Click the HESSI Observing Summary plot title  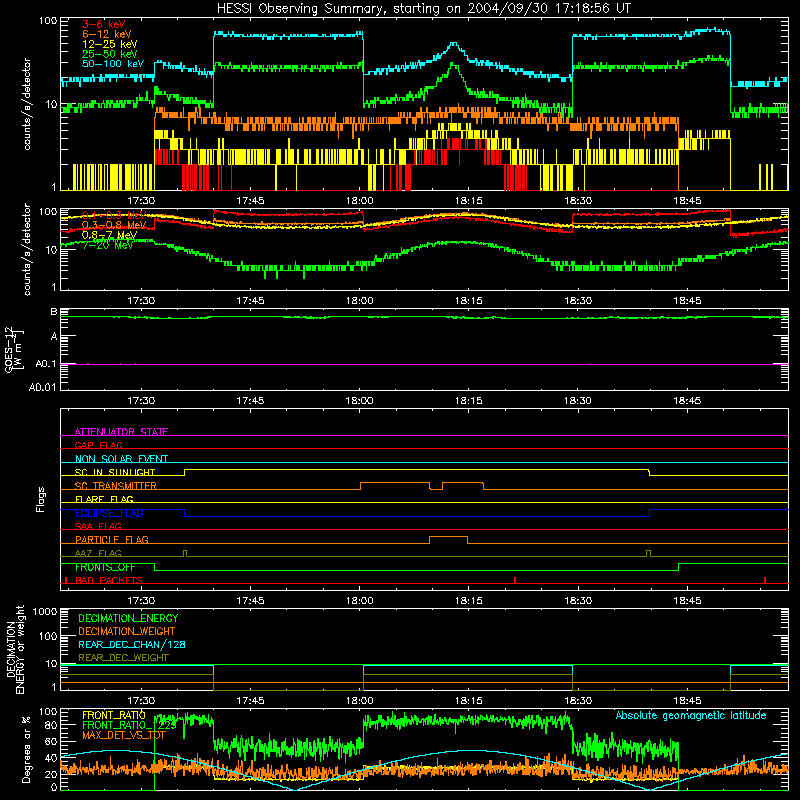click(424, 9)
